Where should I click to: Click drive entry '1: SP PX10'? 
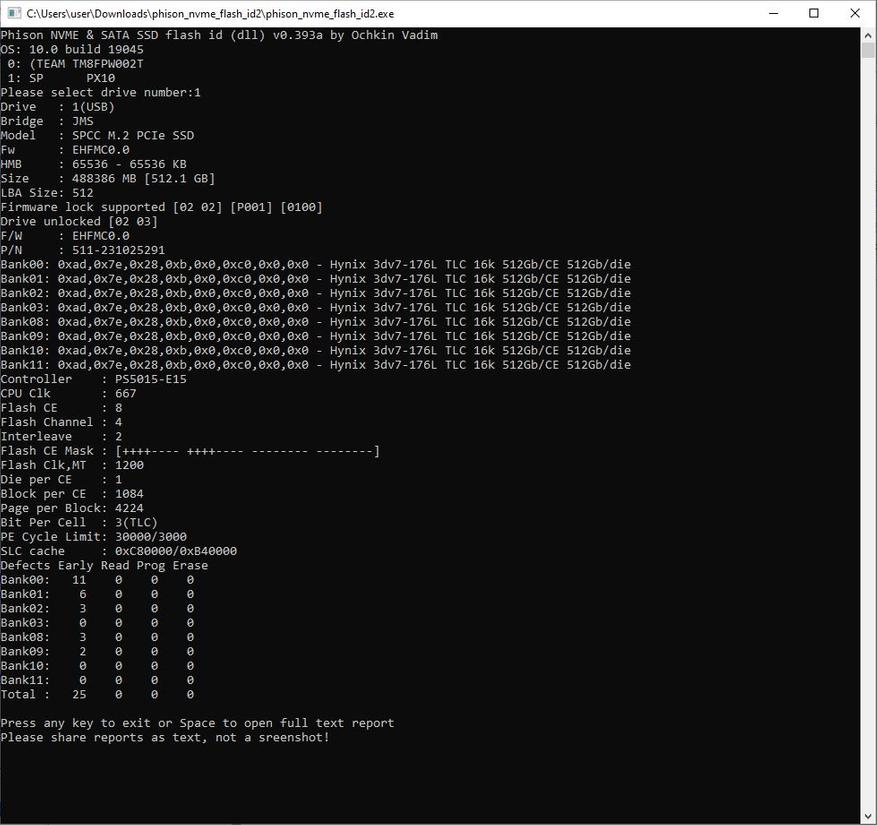click(62, 78)
